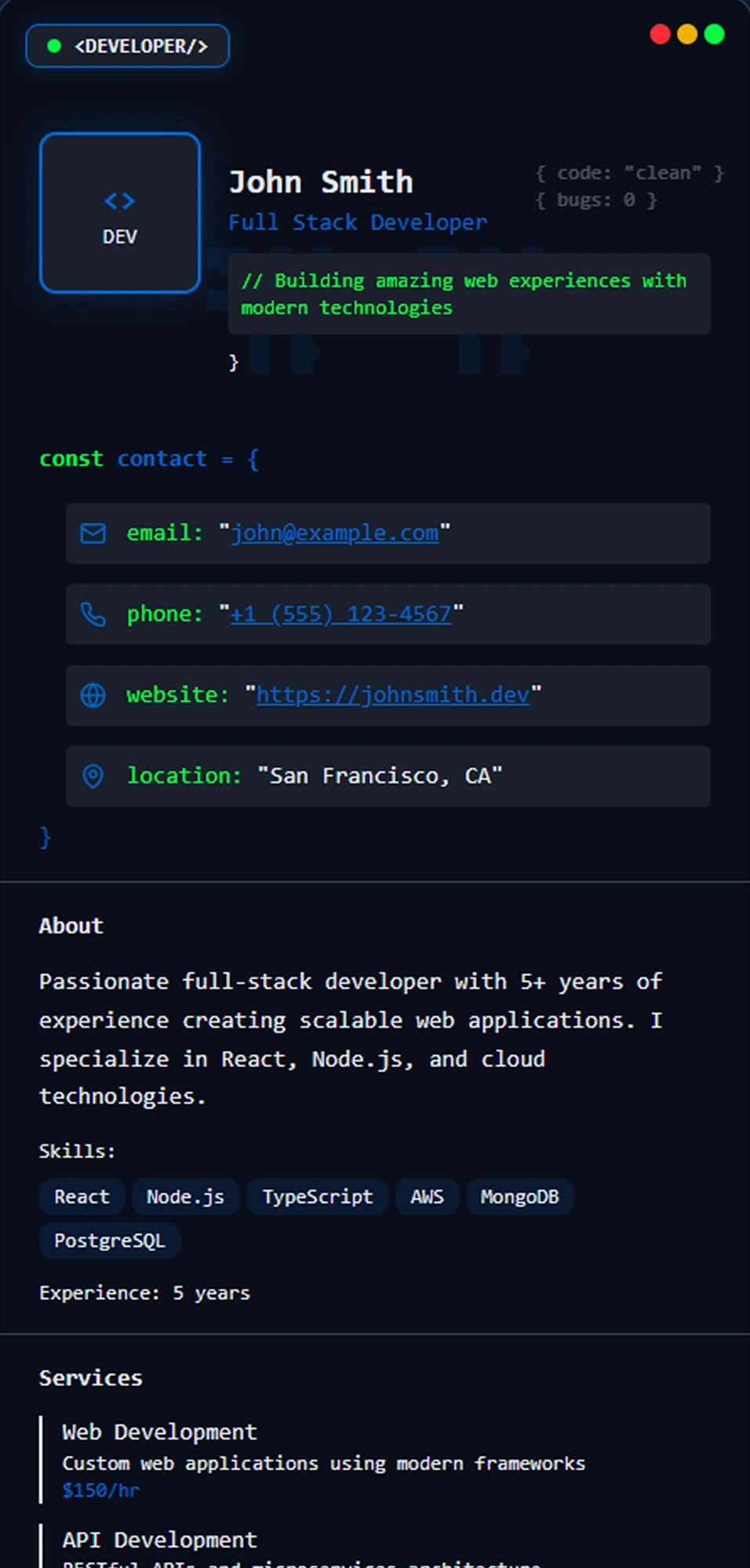The height and width of the screenshot is (1568, 750).
Task: Click the red window dot
Action: [661, 34]
